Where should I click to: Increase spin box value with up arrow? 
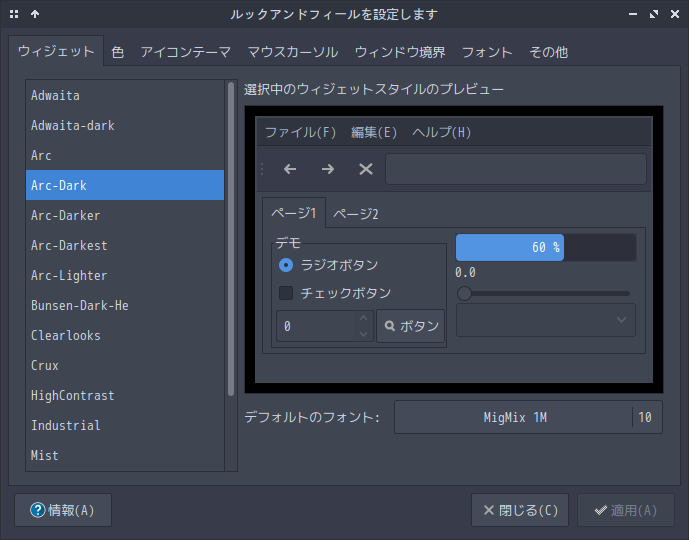tap(363, 318)
